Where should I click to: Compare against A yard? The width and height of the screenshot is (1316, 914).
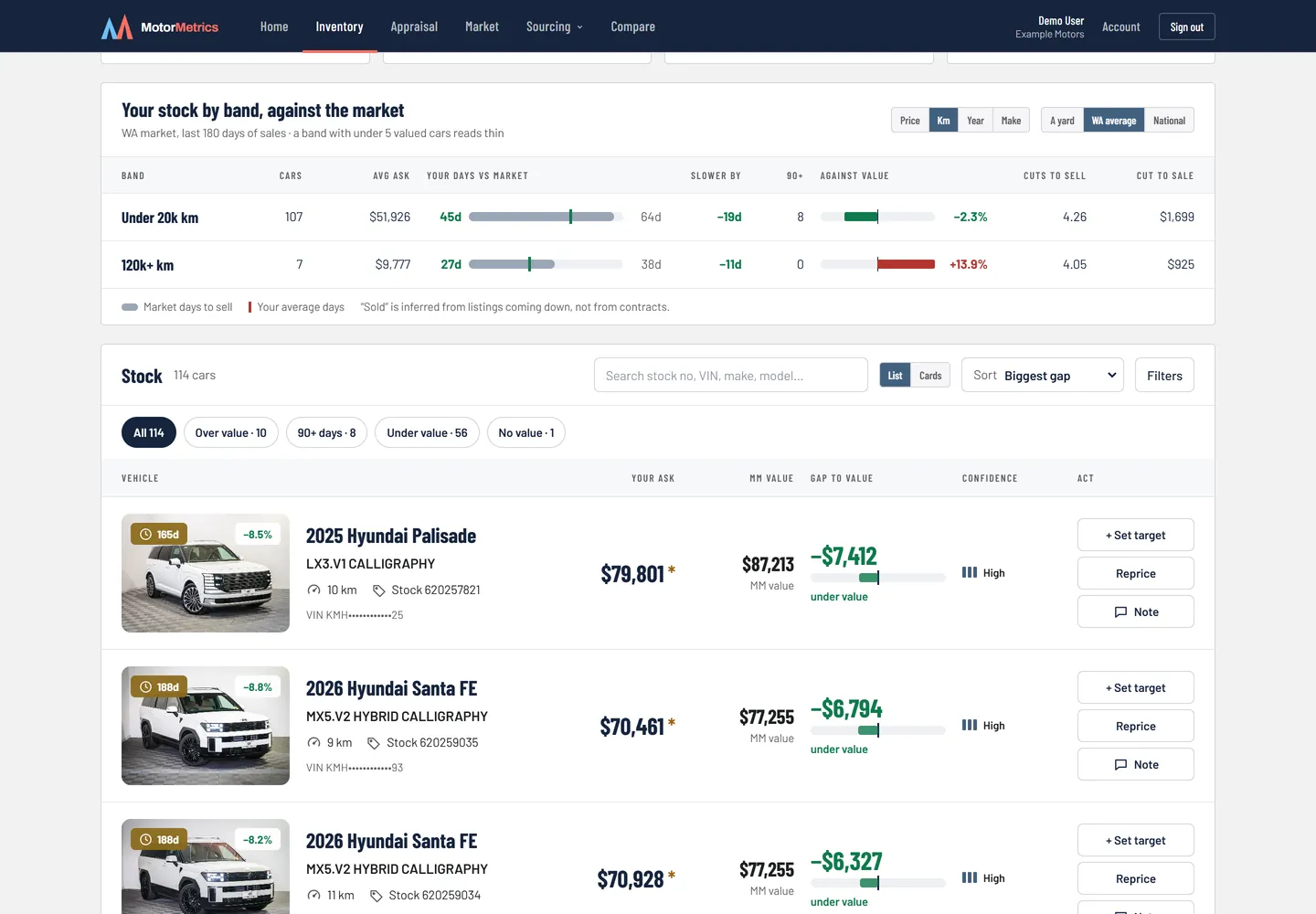point(1062,121)
